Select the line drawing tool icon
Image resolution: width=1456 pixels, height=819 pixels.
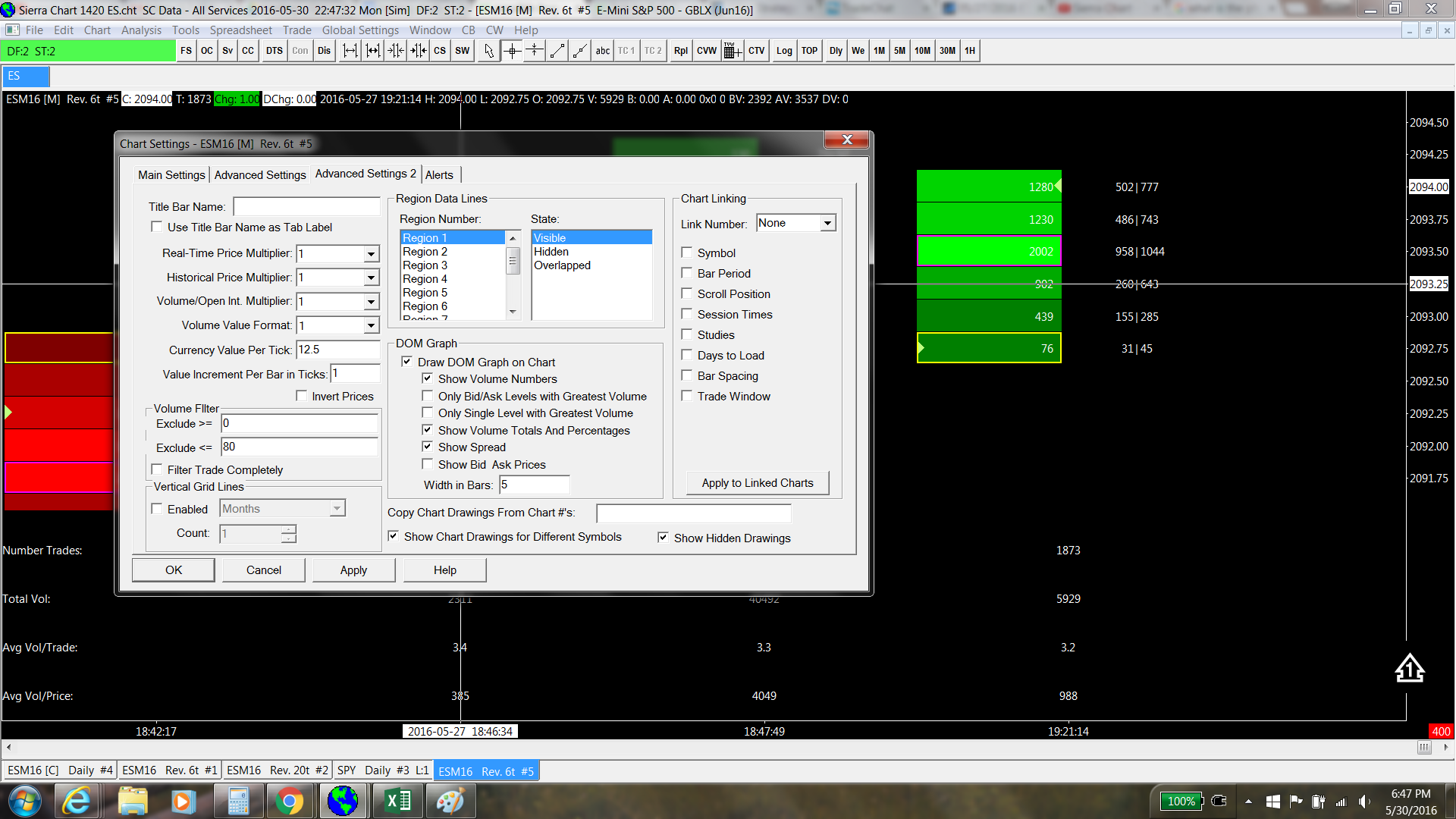click(x=557, y=51)
